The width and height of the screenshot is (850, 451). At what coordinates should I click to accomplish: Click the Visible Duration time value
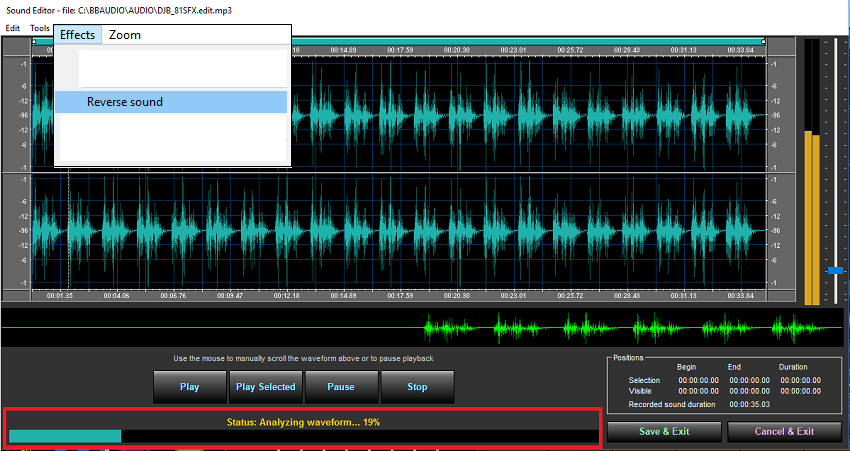(801, 391)
